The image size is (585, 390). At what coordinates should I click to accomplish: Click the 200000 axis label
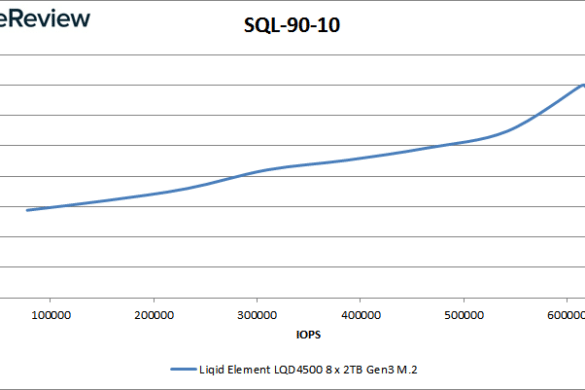pyautogui.click(x=154, y=315)
